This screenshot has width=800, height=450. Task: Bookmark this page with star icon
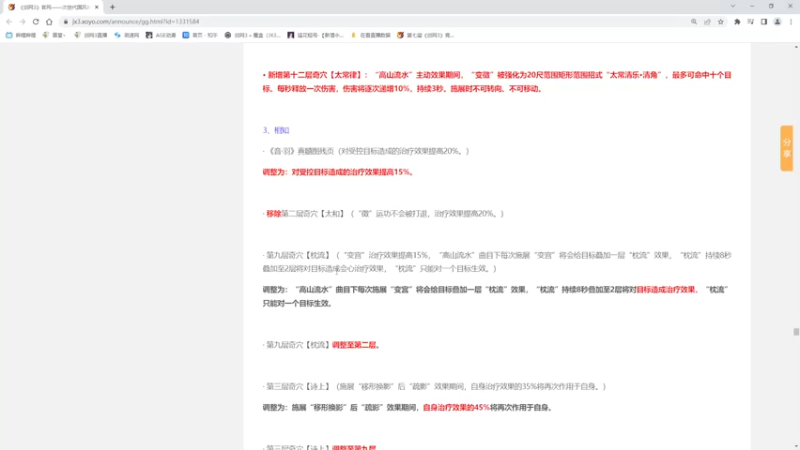click(720, 21)
